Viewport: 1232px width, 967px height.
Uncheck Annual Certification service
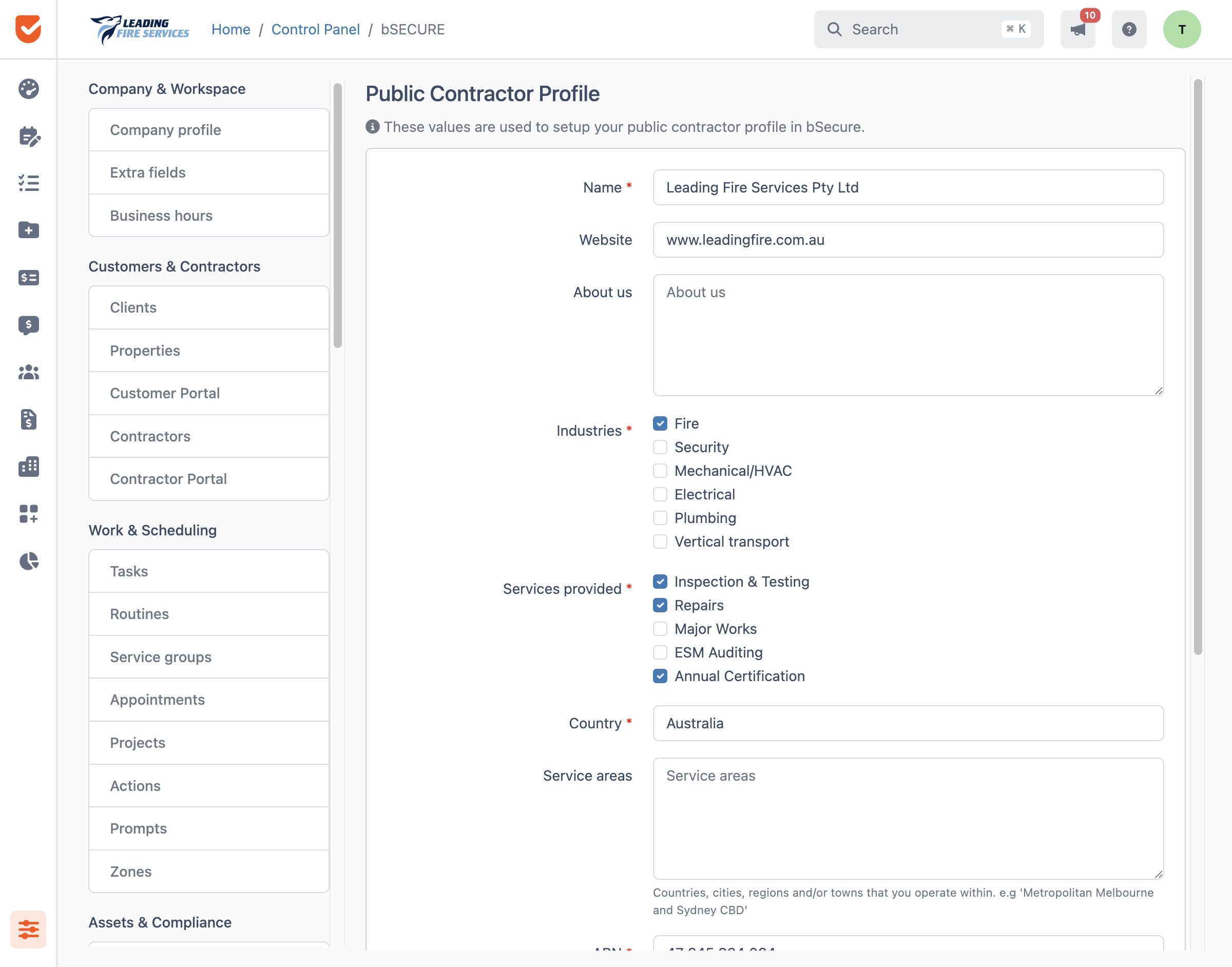(660, 676)
